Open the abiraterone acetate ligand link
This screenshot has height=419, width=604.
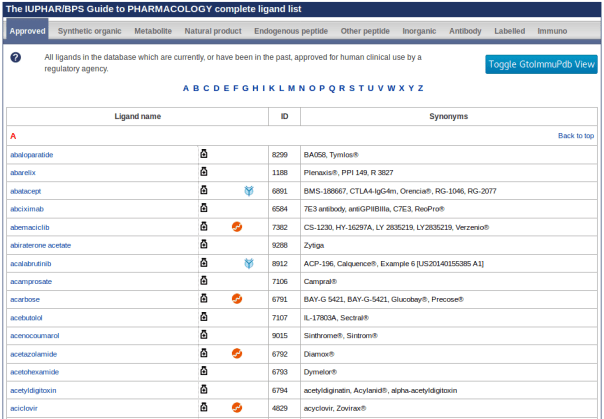[x=40, y=245]
